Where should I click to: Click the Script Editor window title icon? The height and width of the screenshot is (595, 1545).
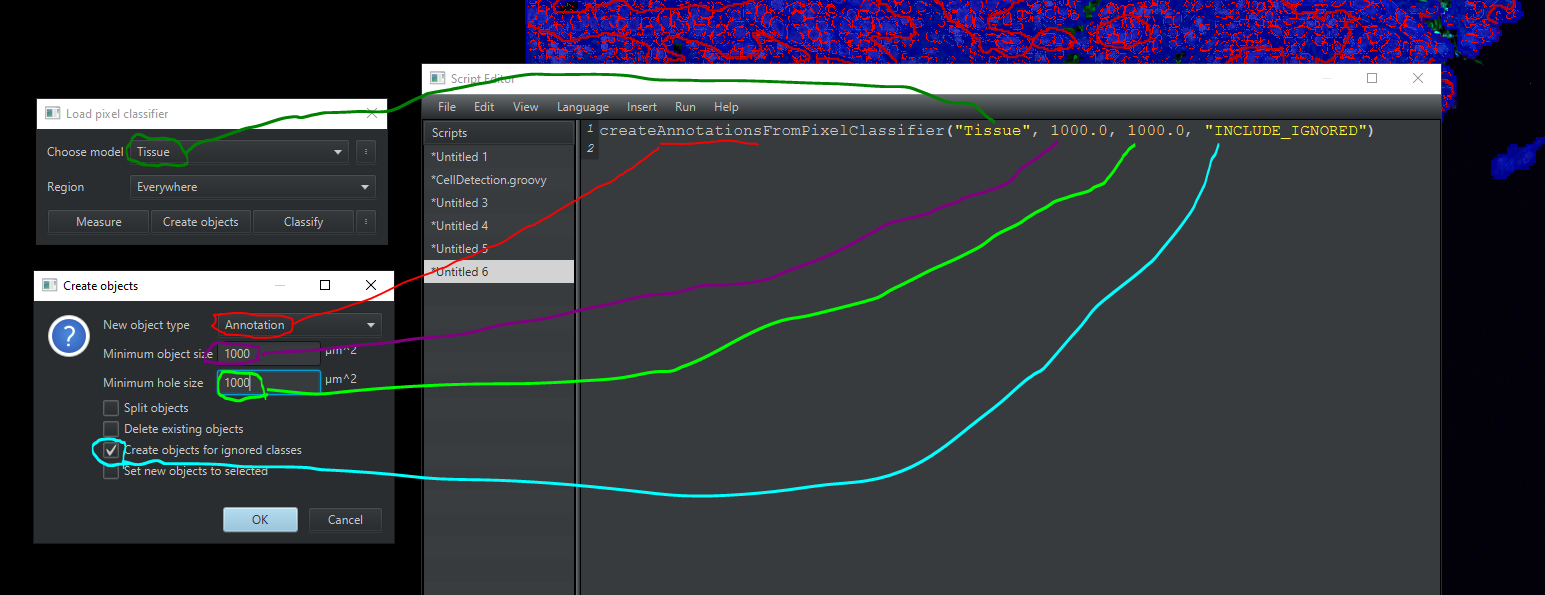pyautogui.click(x=437, y=79)
